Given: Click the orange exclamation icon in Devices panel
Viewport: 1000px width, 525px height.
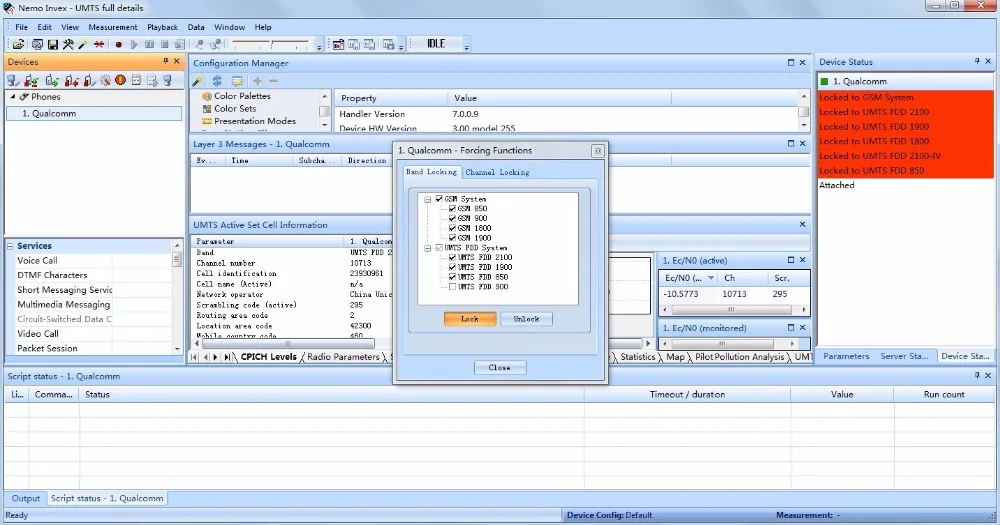Looking at the screenshot, I should pyautogui.click(x=121, y=80).
